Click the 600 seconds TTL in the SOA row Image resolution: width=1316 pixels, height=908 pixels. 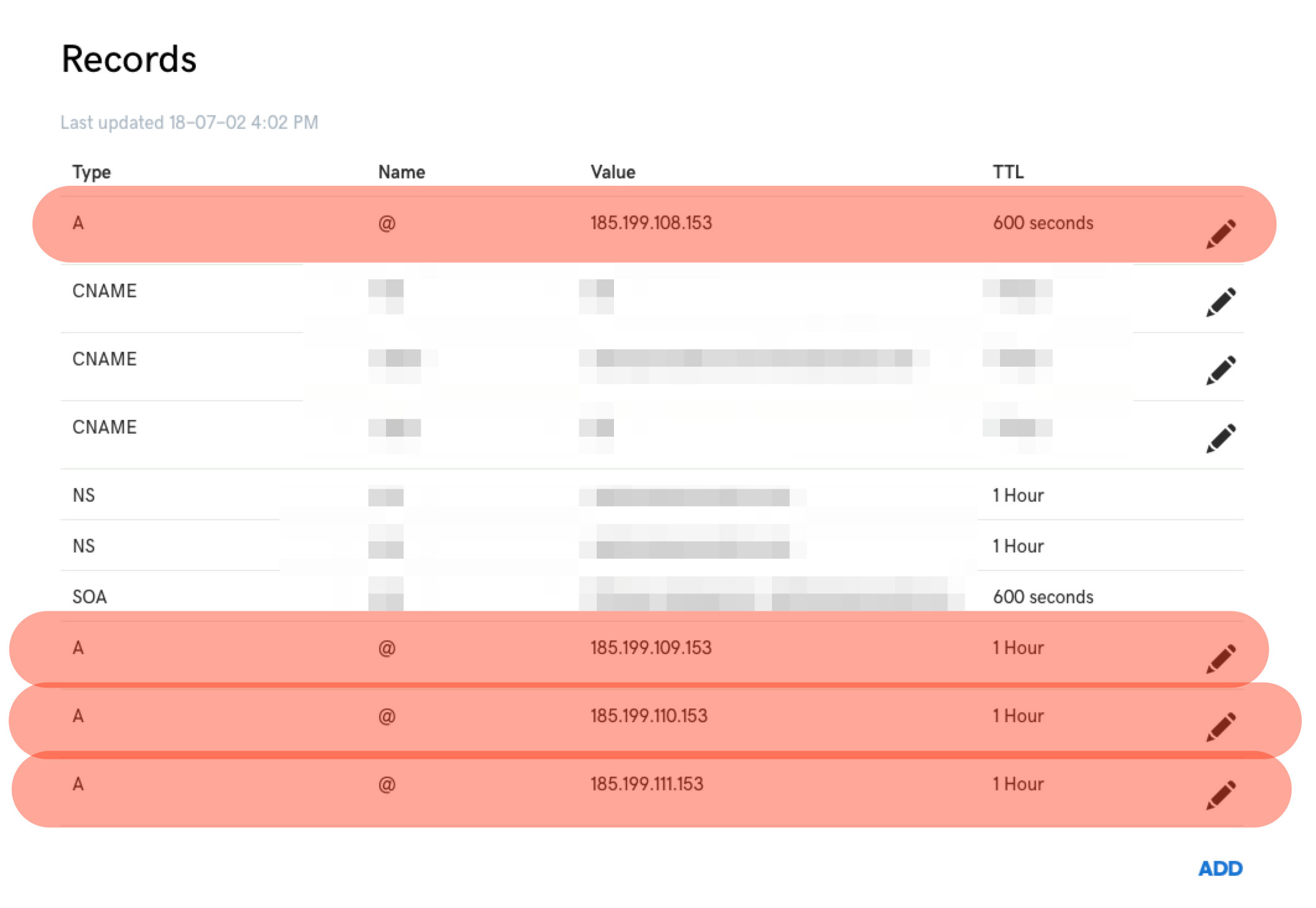1043,596
